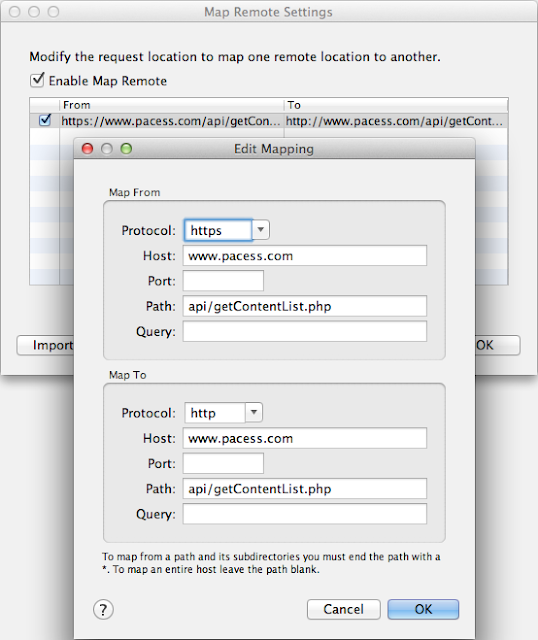Click Map To Query field

coord(305,514)
